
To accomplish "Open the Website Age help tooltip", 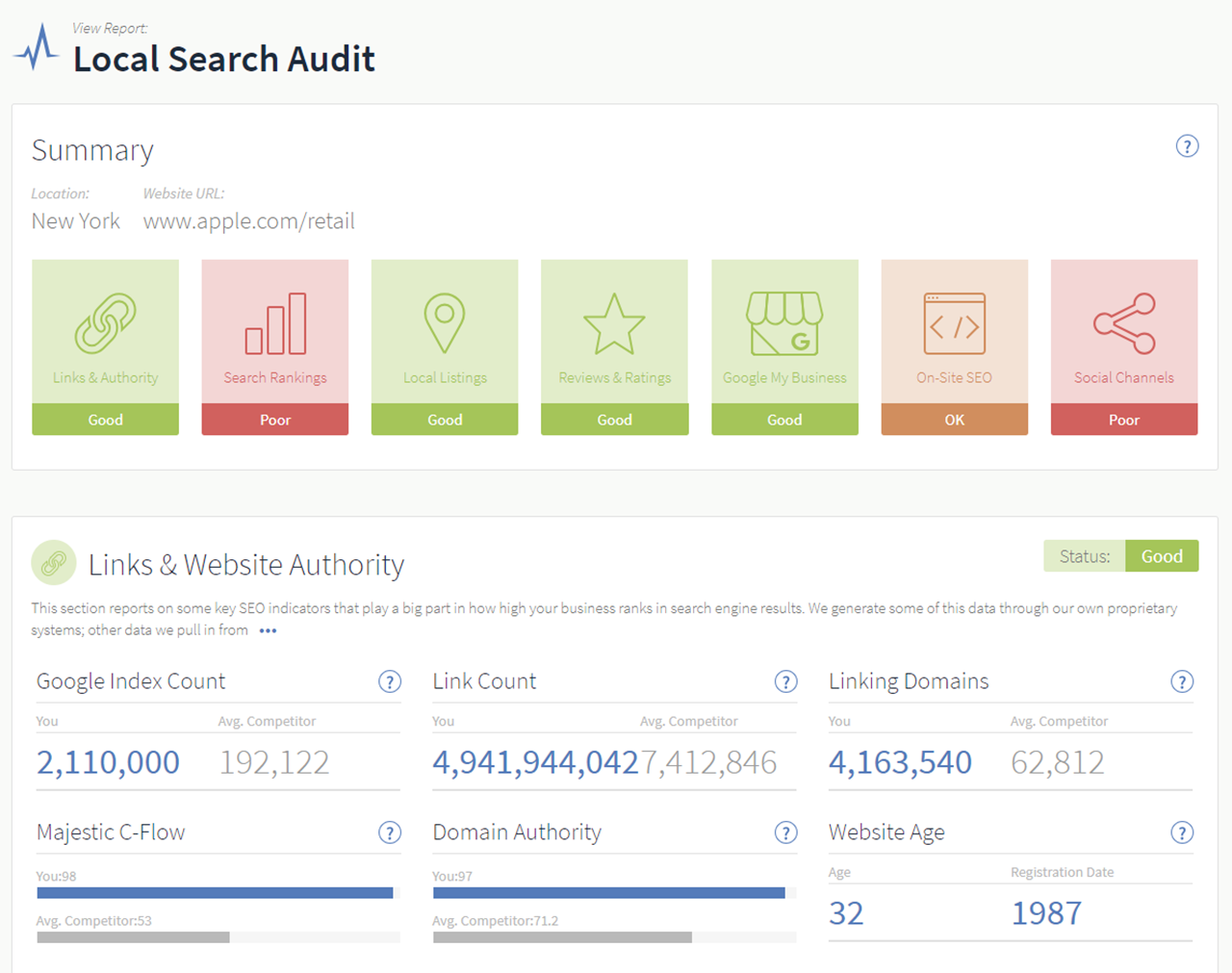I will pos(1183,832).
